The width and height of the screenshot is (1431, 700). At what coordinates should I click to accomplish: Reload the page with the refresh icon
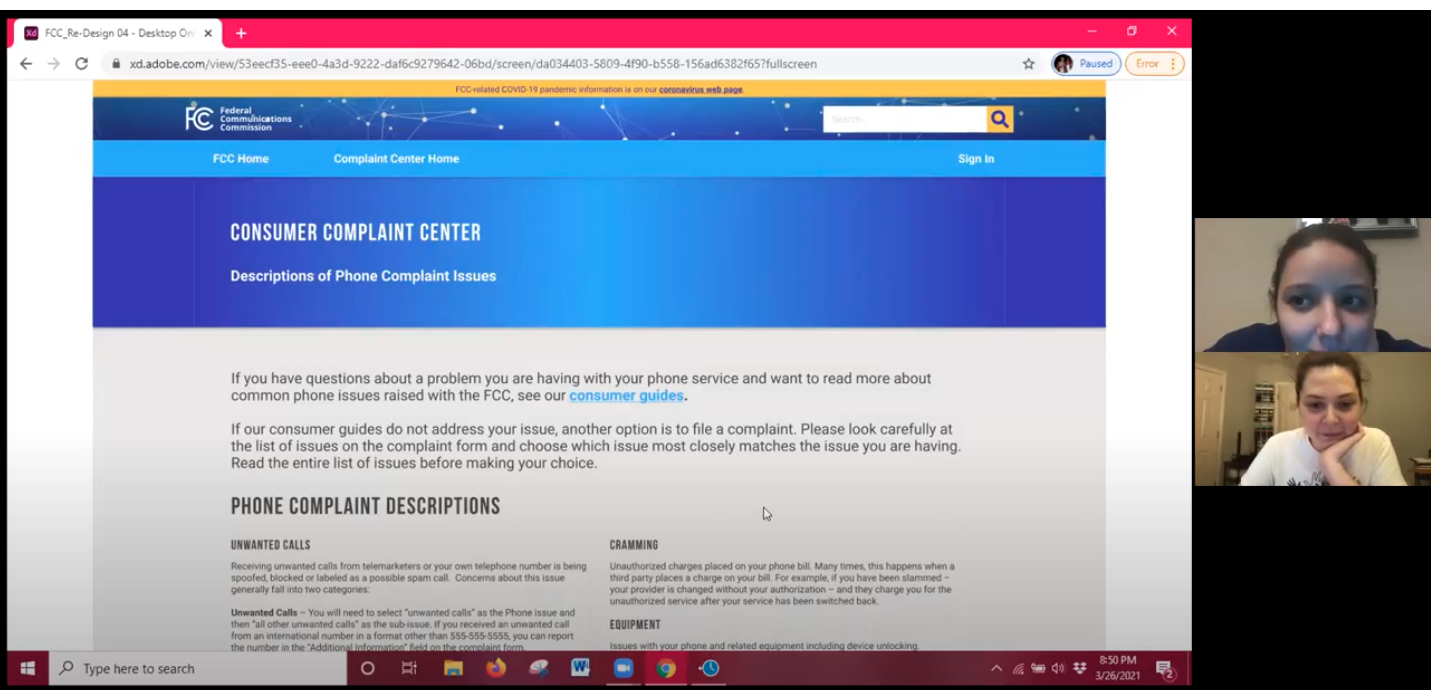click(82, 64)
